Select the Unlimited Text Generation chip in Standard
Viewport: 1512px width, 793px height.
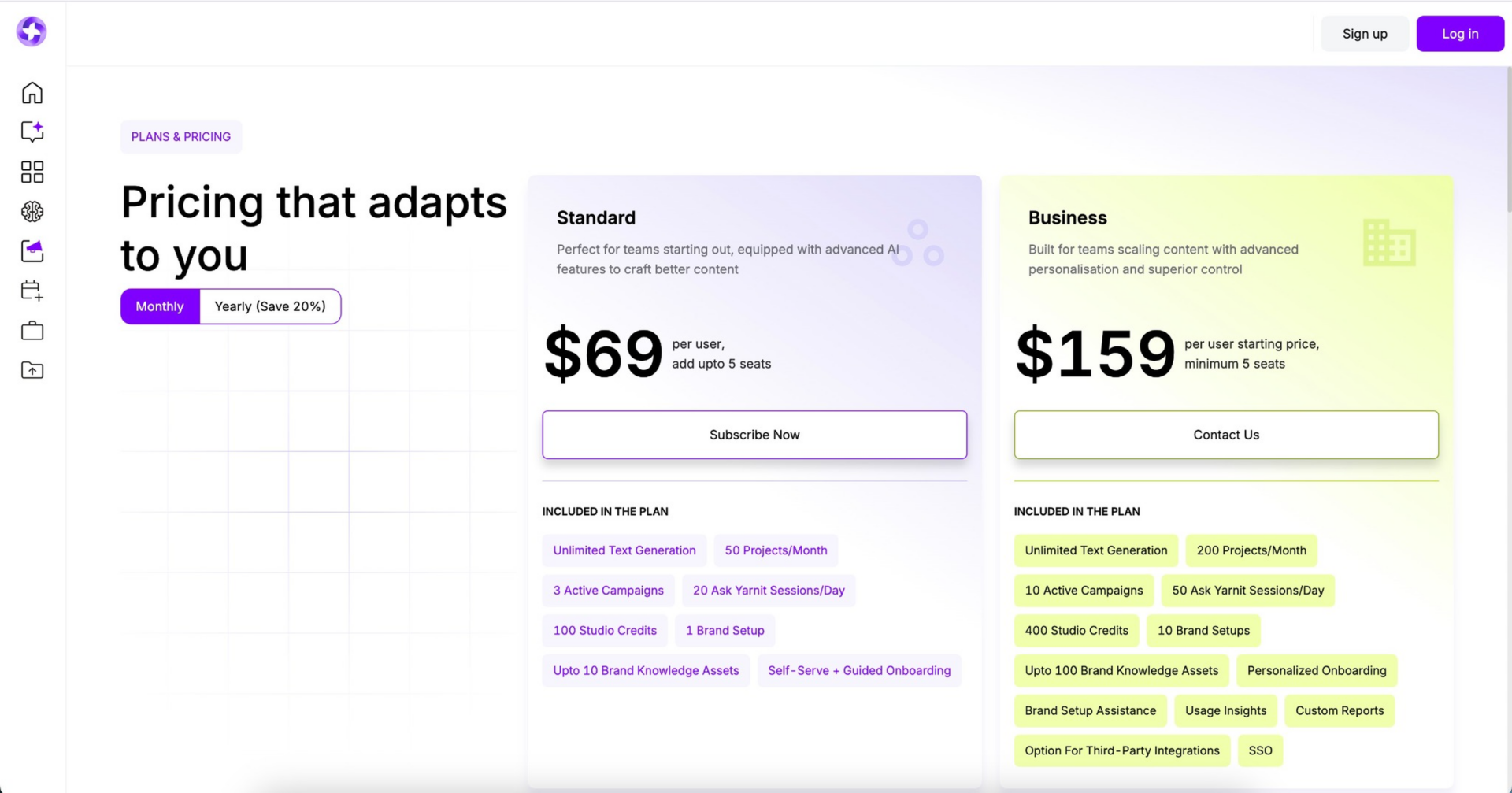[x=624, y=550]
